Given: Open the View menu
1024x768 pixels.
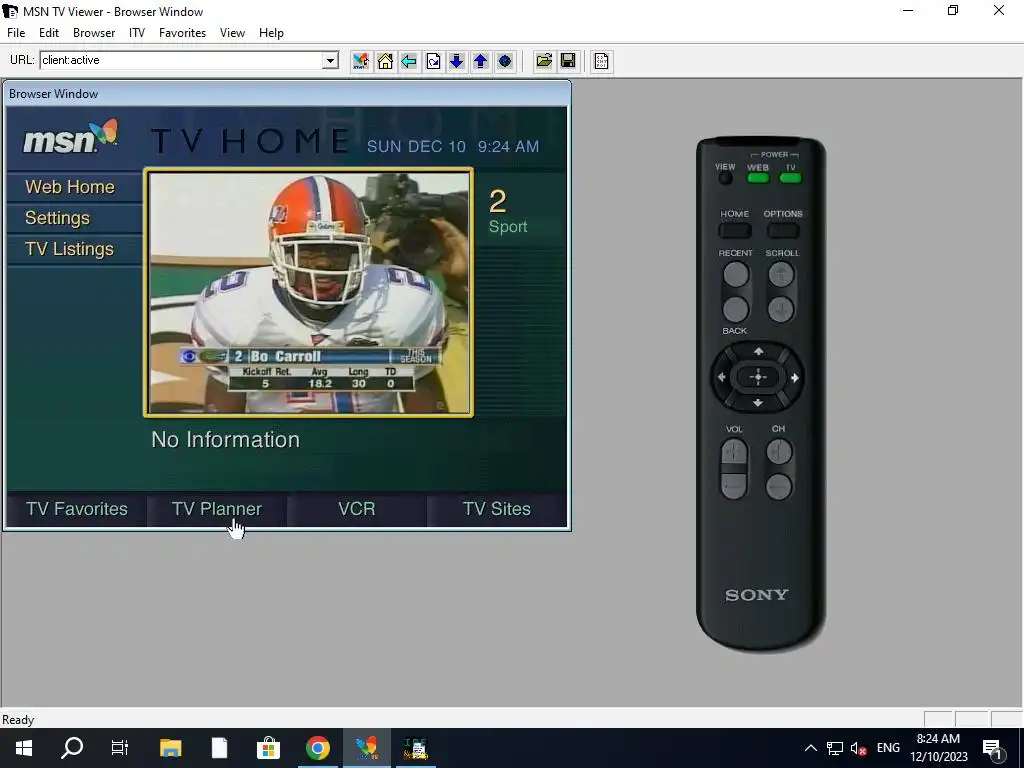Looking at the screenshot, I should pos(232,33).
